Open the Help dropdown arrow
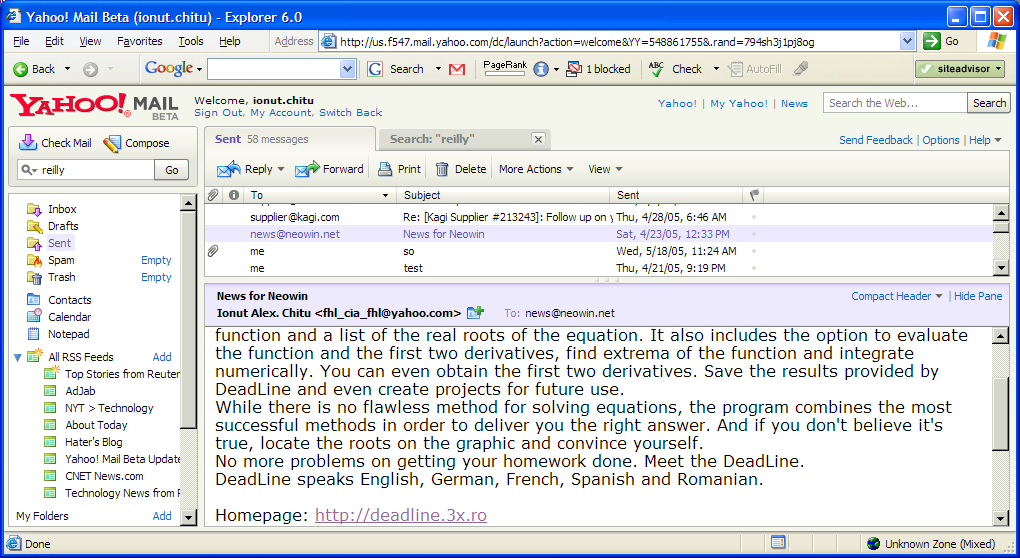The width and height of the screenshot is (1020, 558). [998, 140]
